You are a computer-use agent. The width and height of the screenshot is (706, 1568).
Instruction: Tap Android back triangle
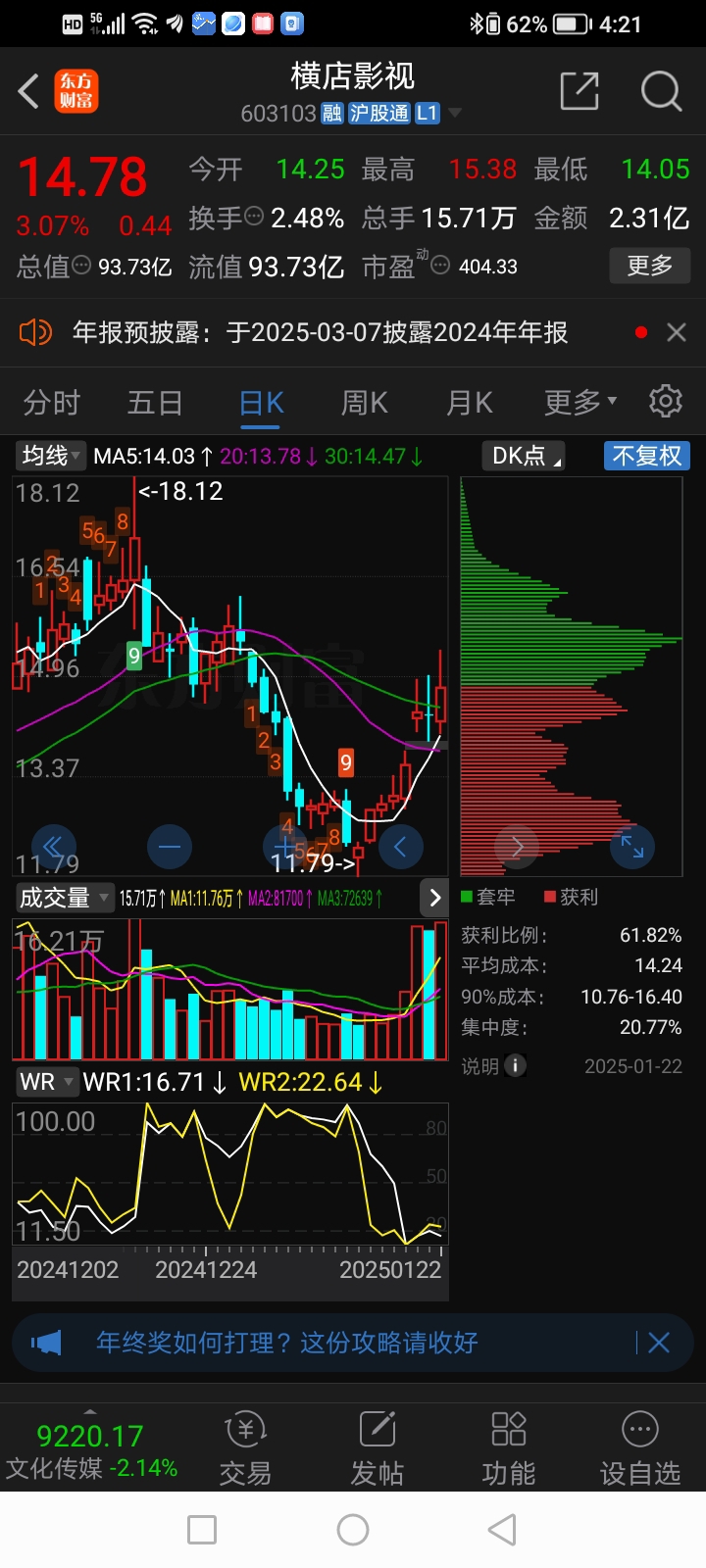click(502, 1530)
